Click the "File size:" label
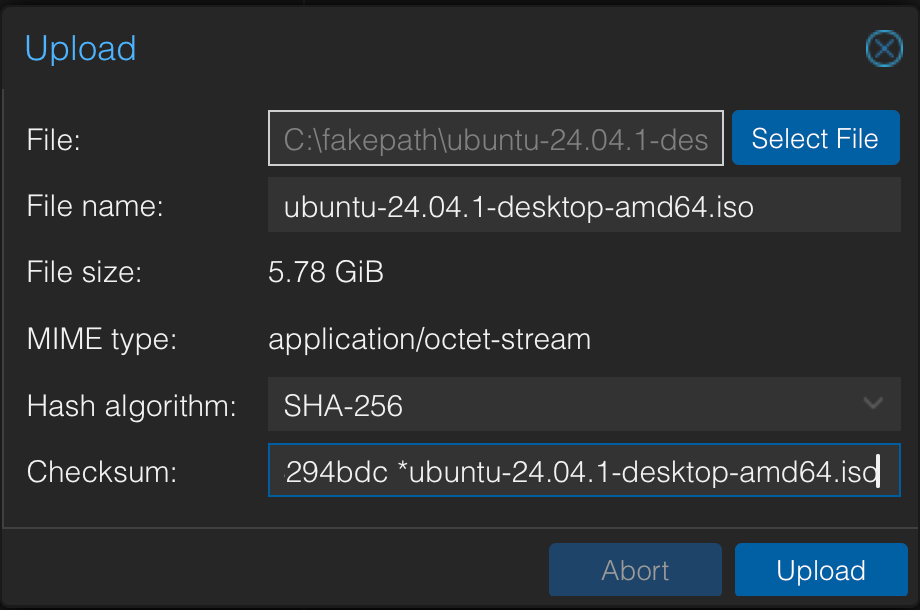The image size is (920, 610). [85, 272]
